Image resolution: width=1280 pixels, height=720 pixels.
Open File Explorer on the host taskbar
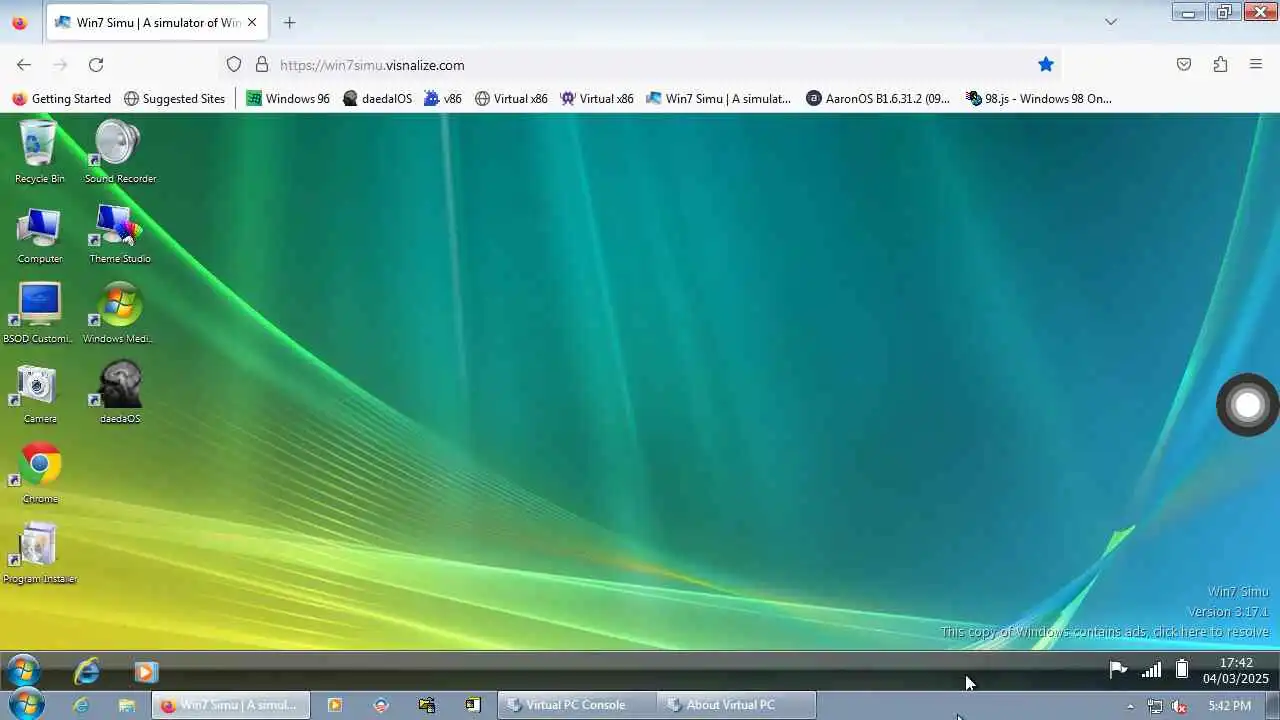tap(127, 705)
